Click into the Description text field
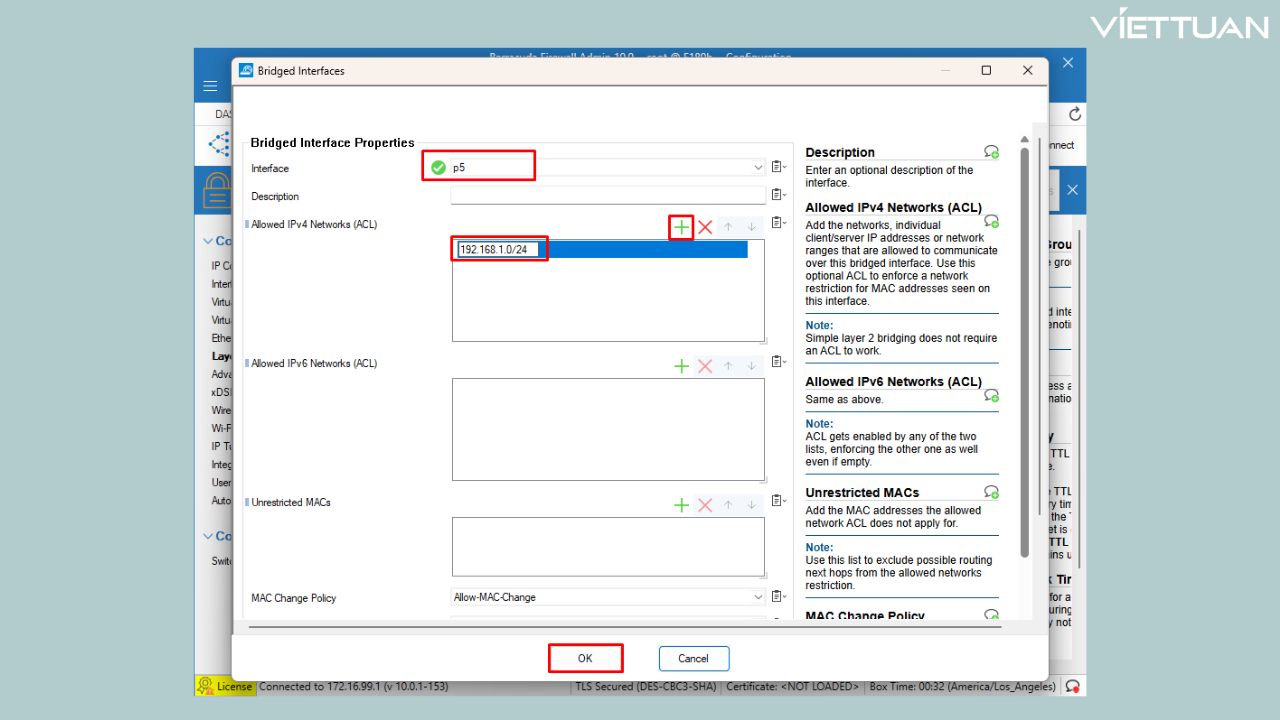1280x720 pixels. coord(607,196)
